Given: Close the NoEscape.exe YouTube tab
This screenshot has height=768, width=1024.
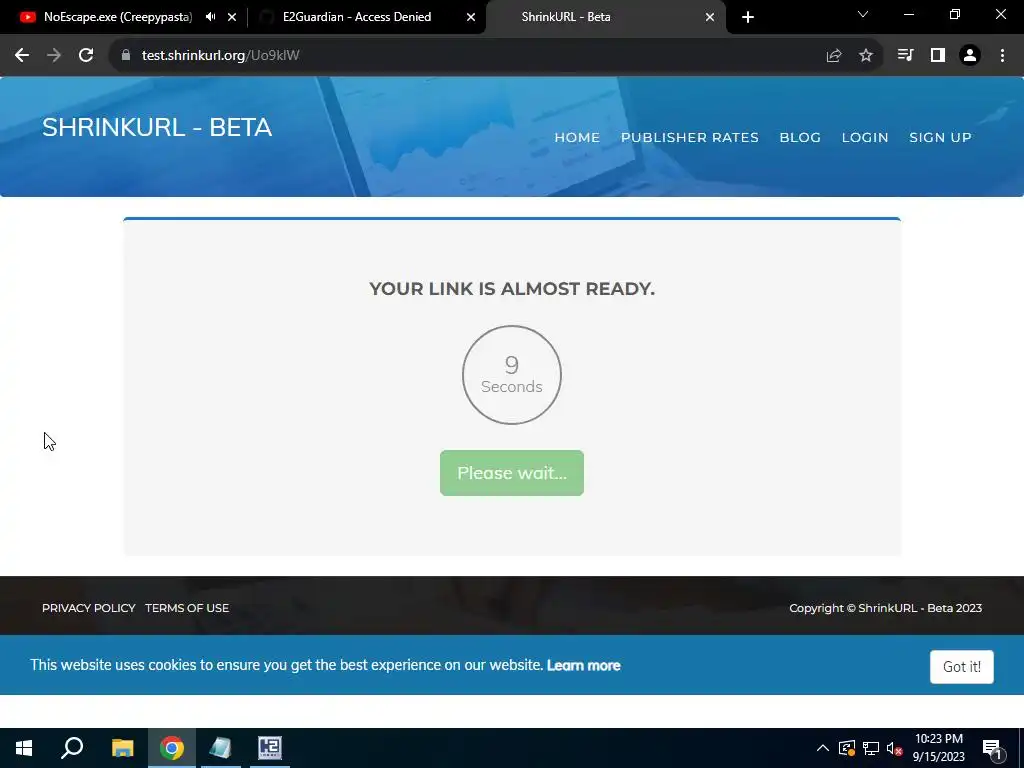Looking at the screenshot, I should [232, 17].
